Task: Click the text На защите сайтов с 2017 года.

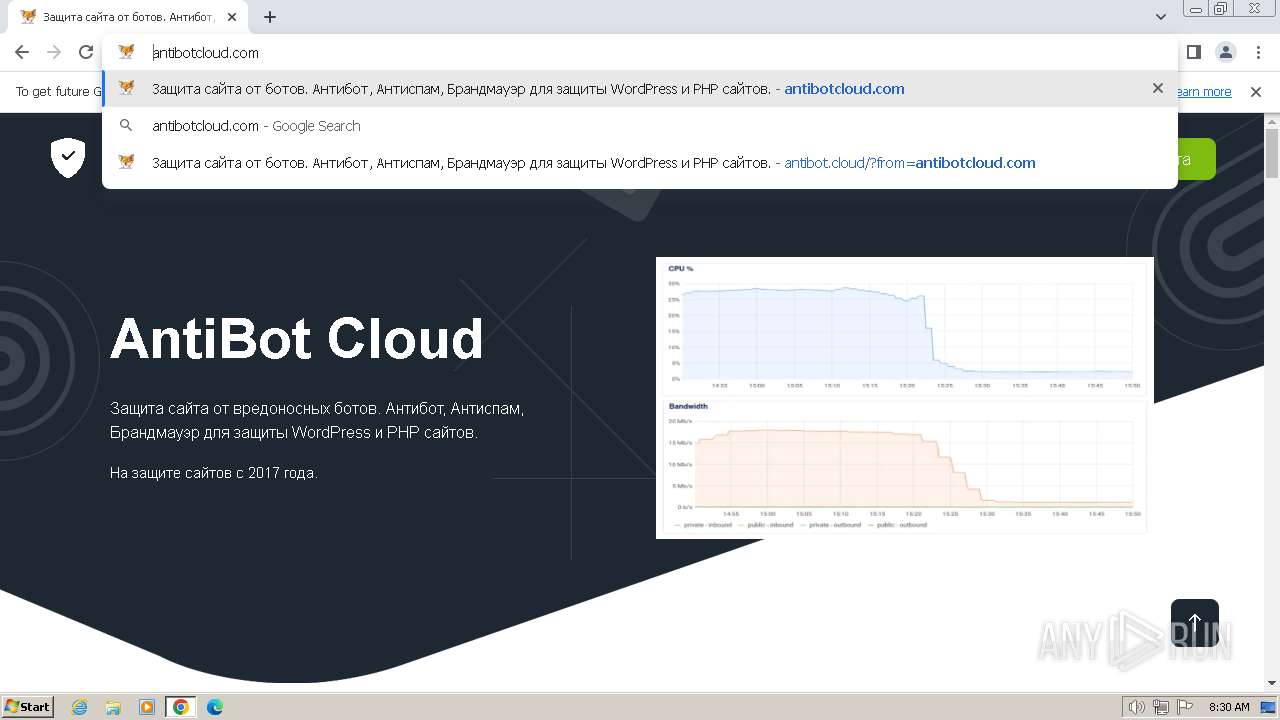Action: pos(214,473)
